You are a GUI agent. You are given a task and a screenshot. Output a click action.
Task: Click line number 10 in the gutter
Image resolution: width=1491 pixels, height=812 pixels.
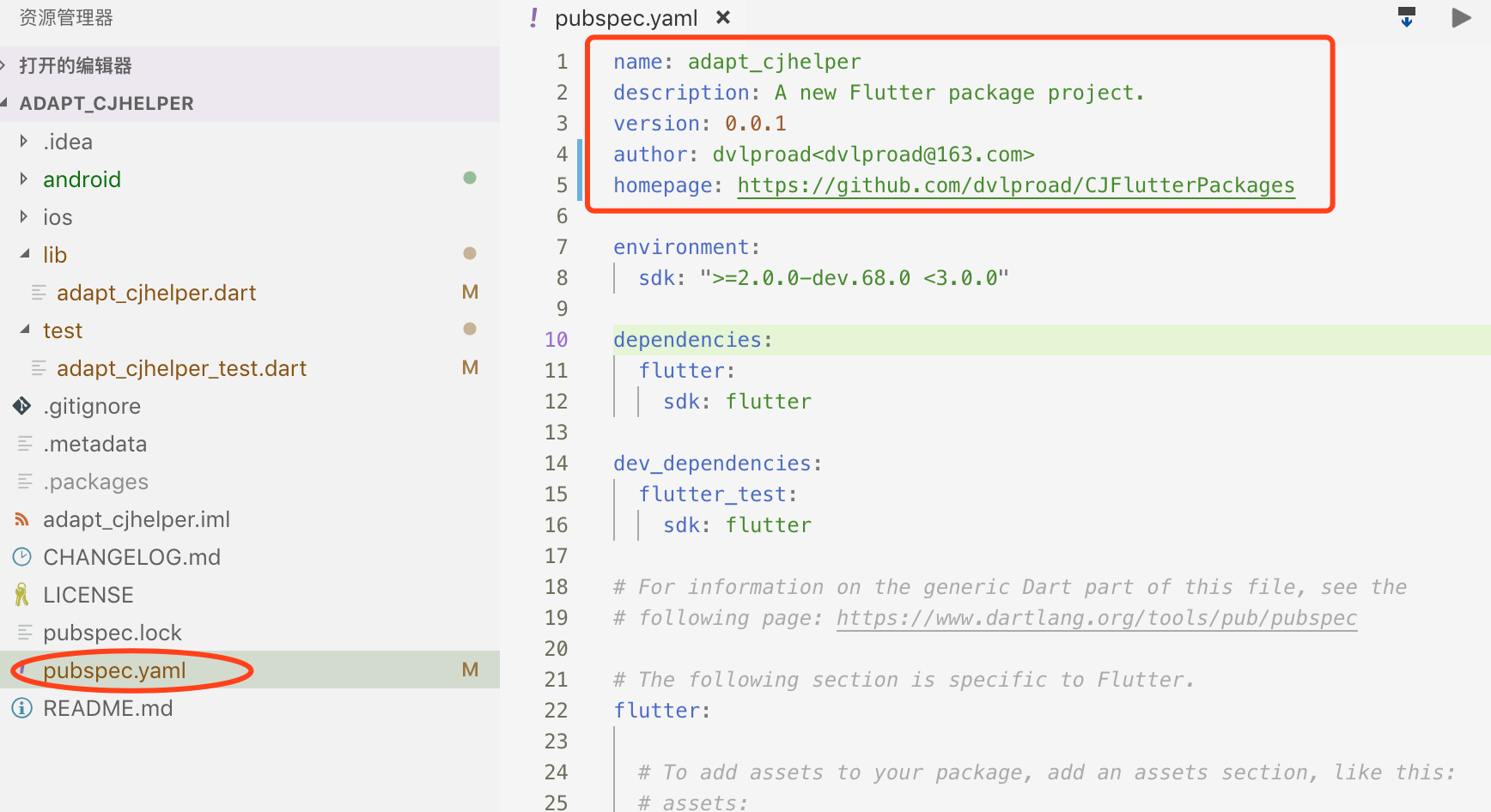click(x=556, y=340)
